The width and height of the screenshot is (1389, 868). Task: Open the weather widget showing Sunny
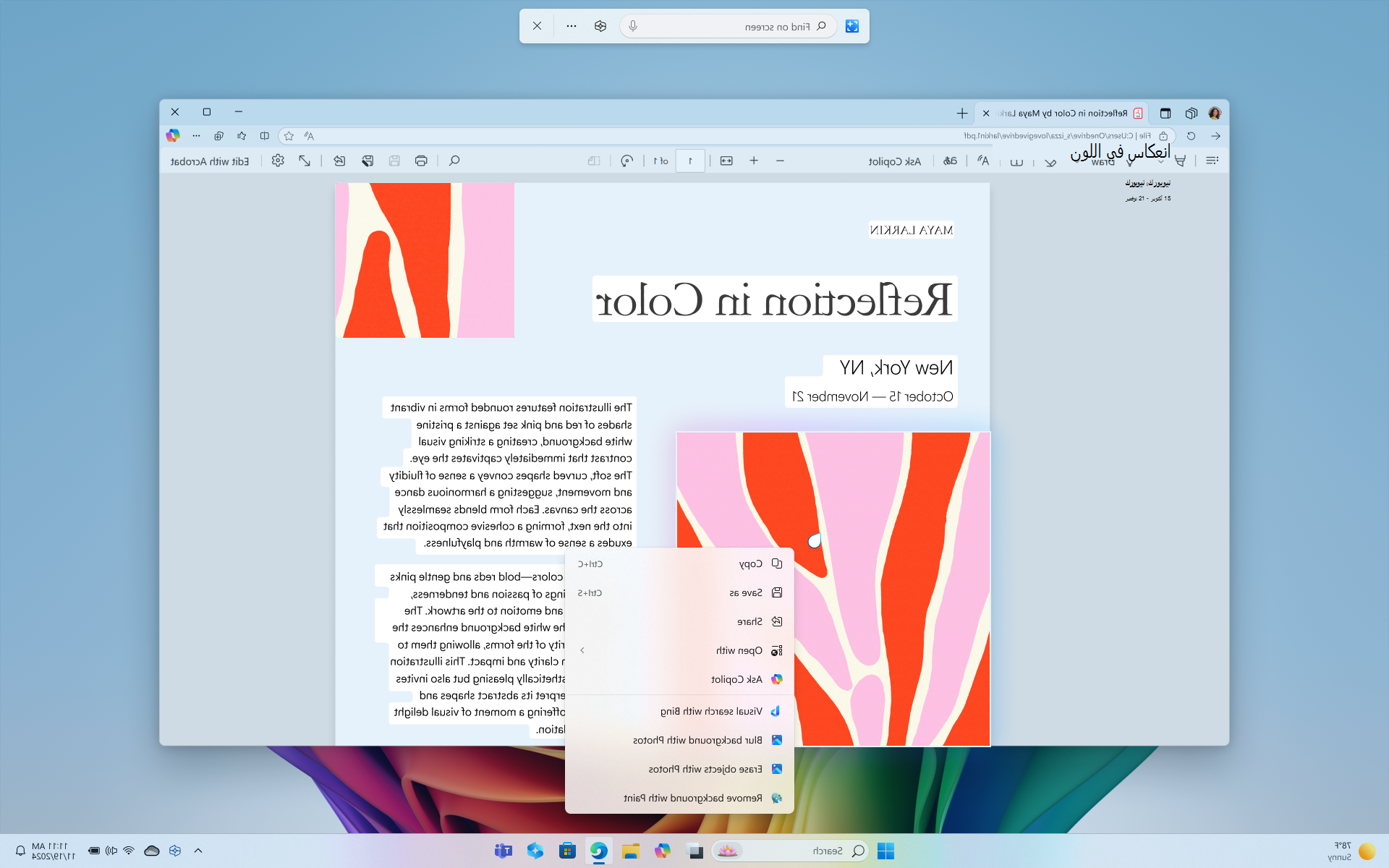pyautogui.click(x=1351, y=851)
